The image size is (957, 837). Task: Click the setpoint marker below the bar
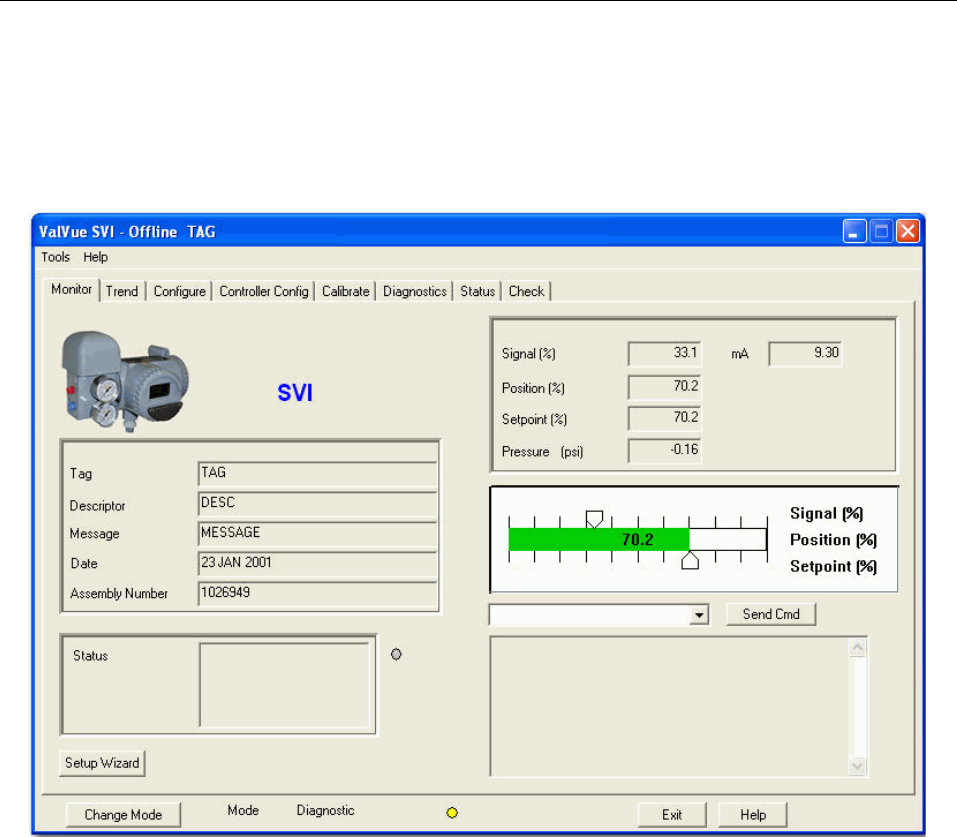click(689, 560)
